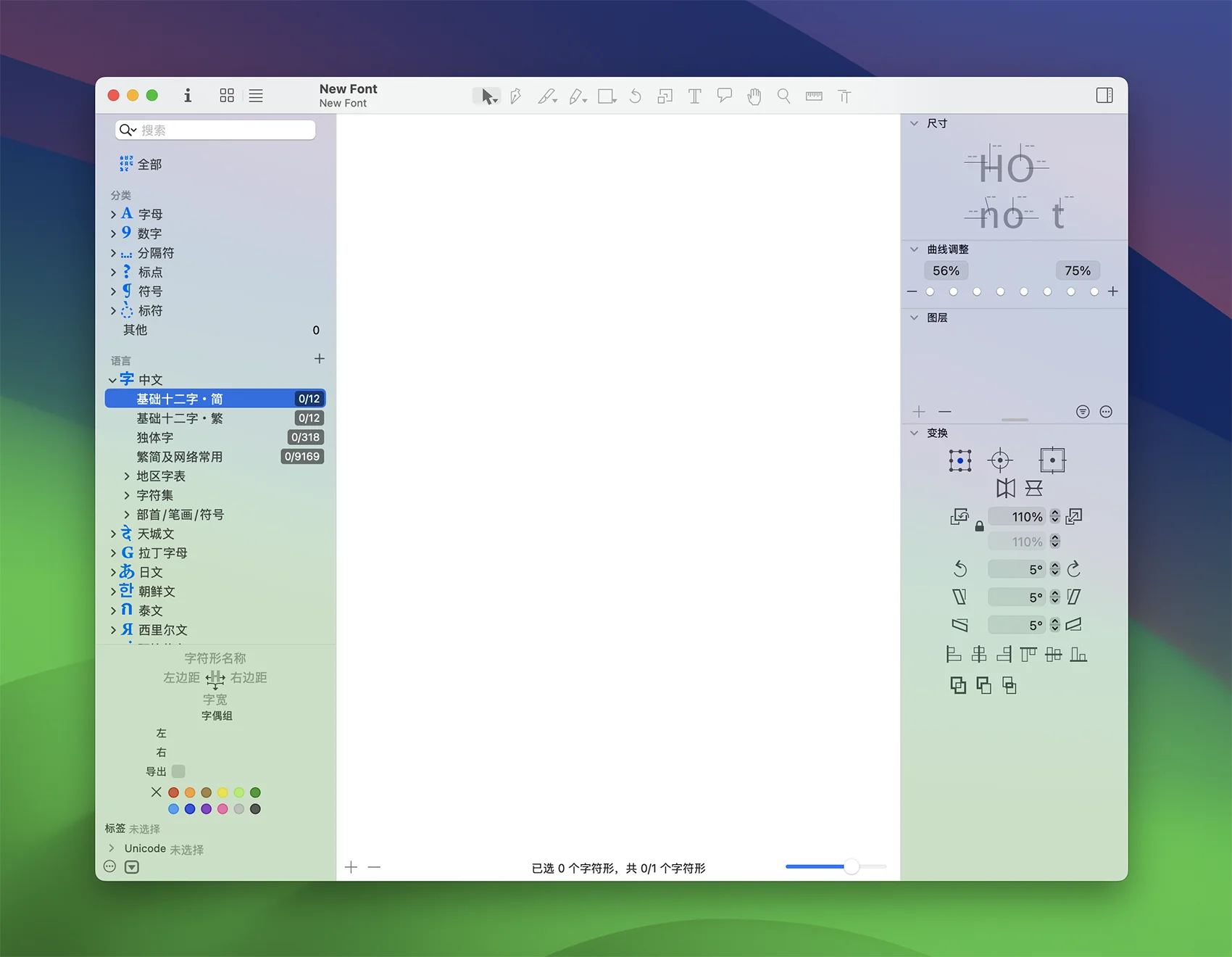Slant right by 5 degrees

click(1074, 597)
